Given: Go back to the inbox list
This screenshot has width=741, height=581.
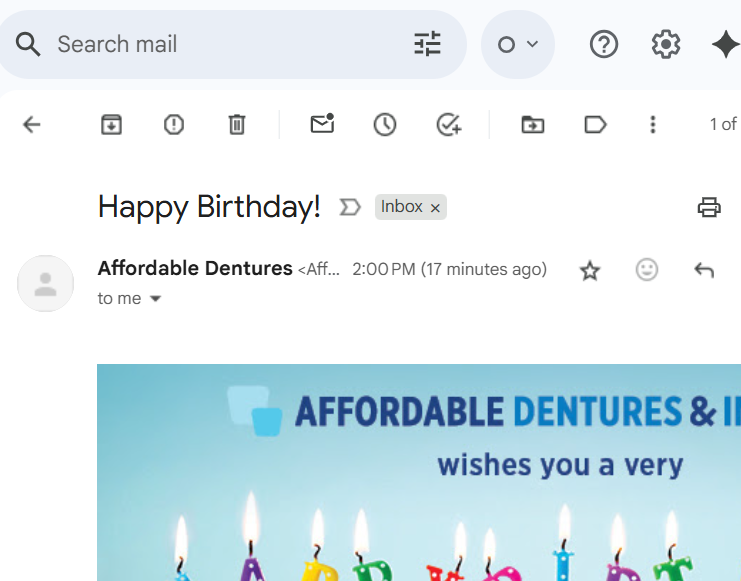Looking at the screenshot, I should (x=32, y=124).
